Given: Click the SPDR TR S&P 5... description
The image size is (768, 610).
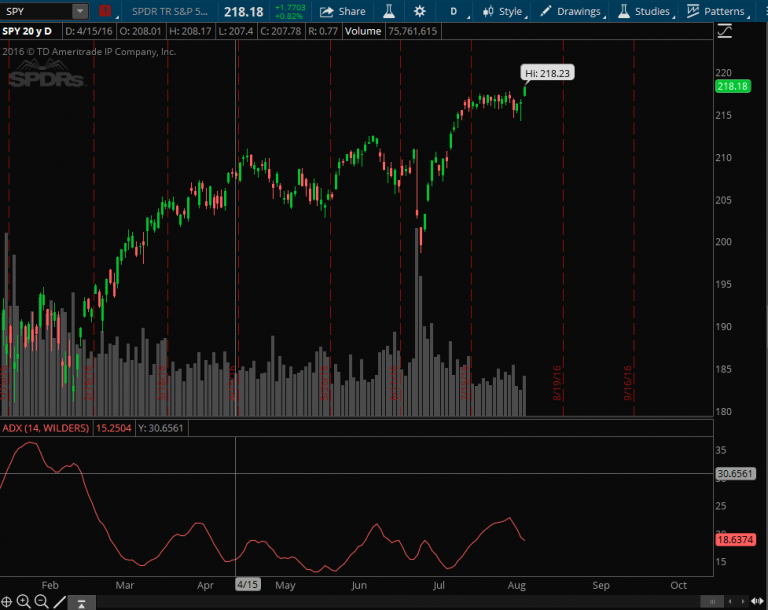Looking at the screenshot, I should [169, 11].
